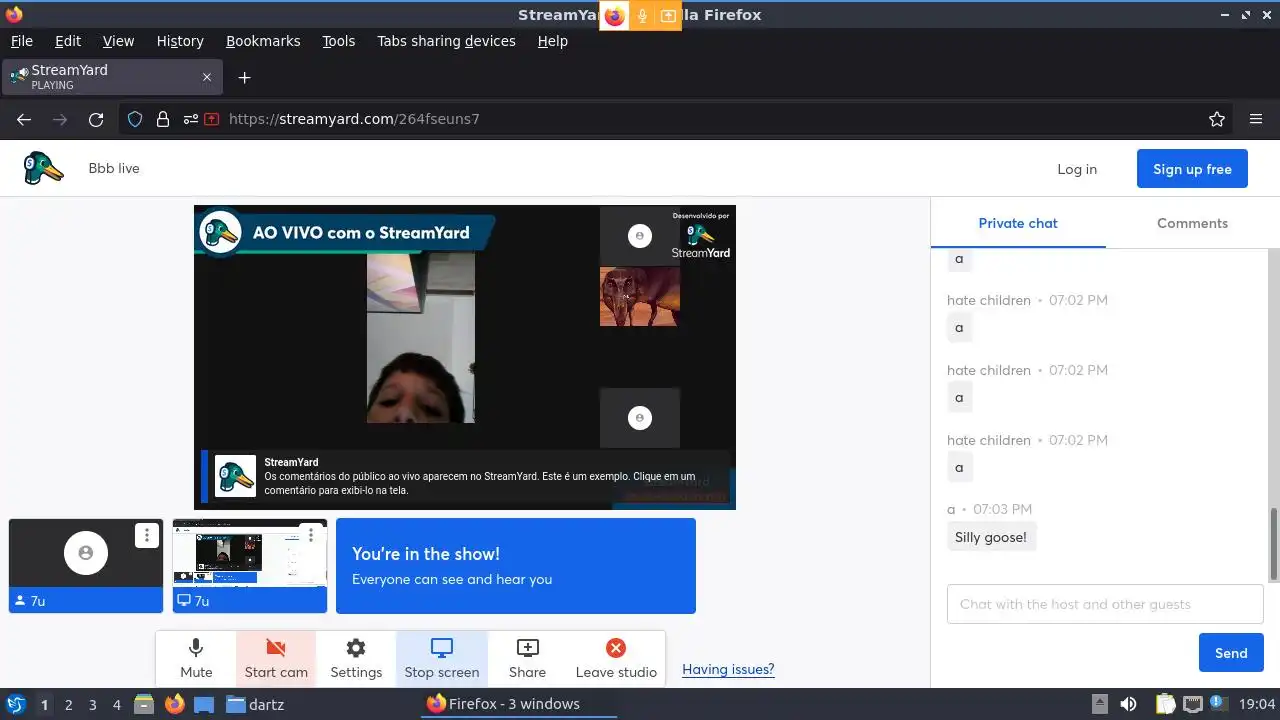
Task: Click the chat message input field
Action: tap(1105, 604)
